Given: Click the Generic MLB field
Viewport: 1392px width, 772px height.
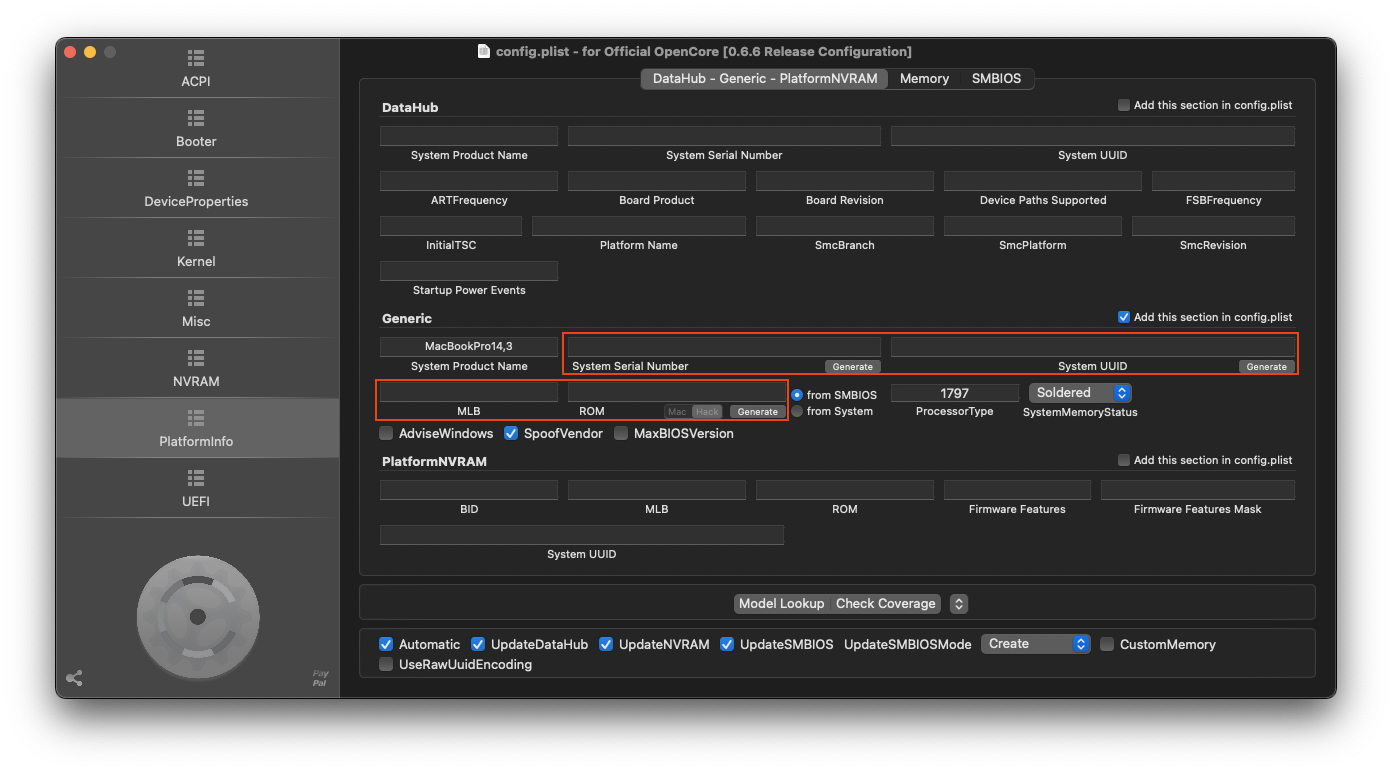Looking at the screenshot, I should [x=469, y=392].
